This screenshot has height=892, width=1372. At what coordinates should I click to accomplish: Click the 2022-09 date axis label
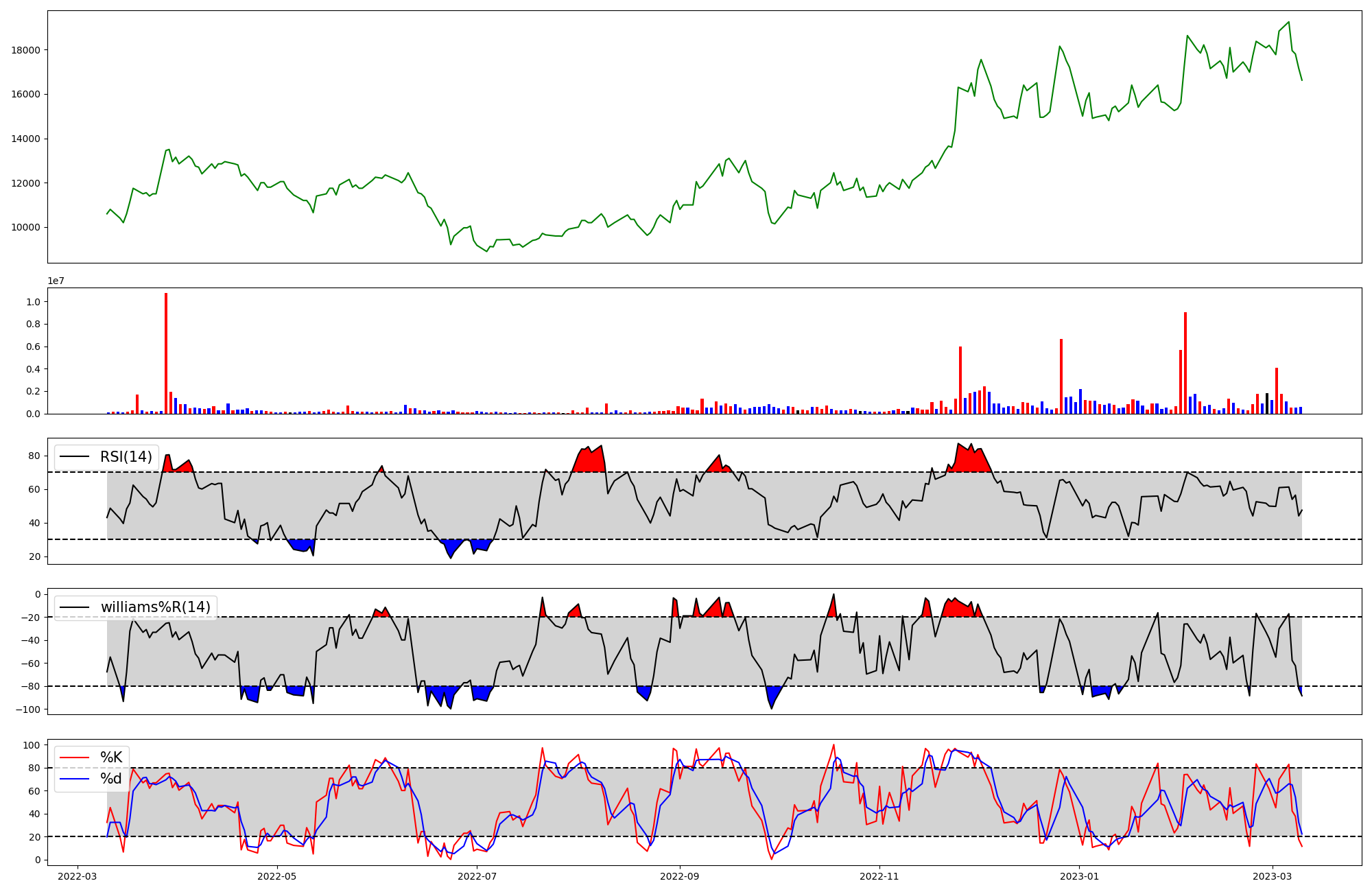680,876
